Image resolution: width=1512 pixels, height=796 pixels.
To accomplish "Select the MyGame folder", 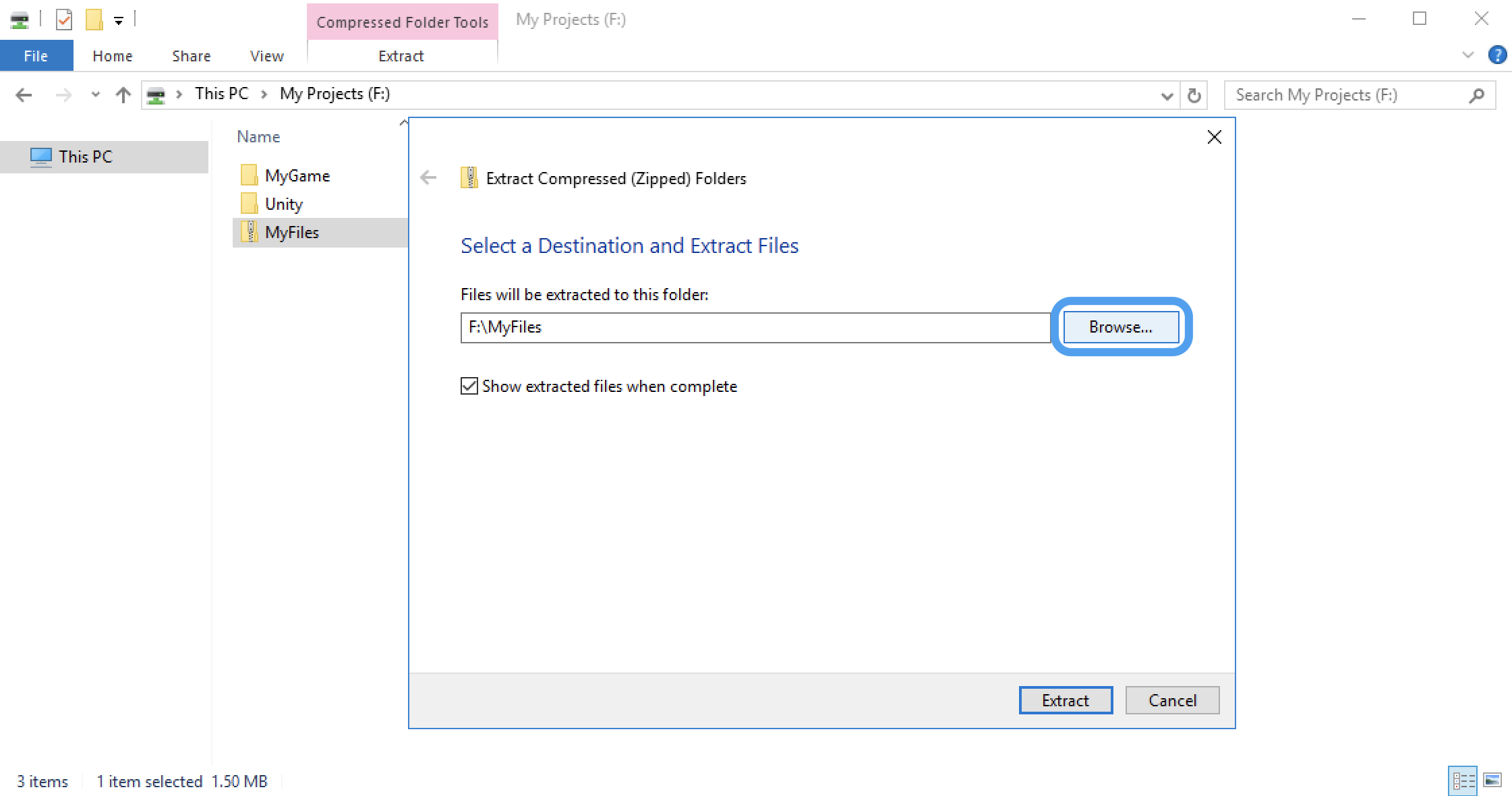I will tap(297, 176).
